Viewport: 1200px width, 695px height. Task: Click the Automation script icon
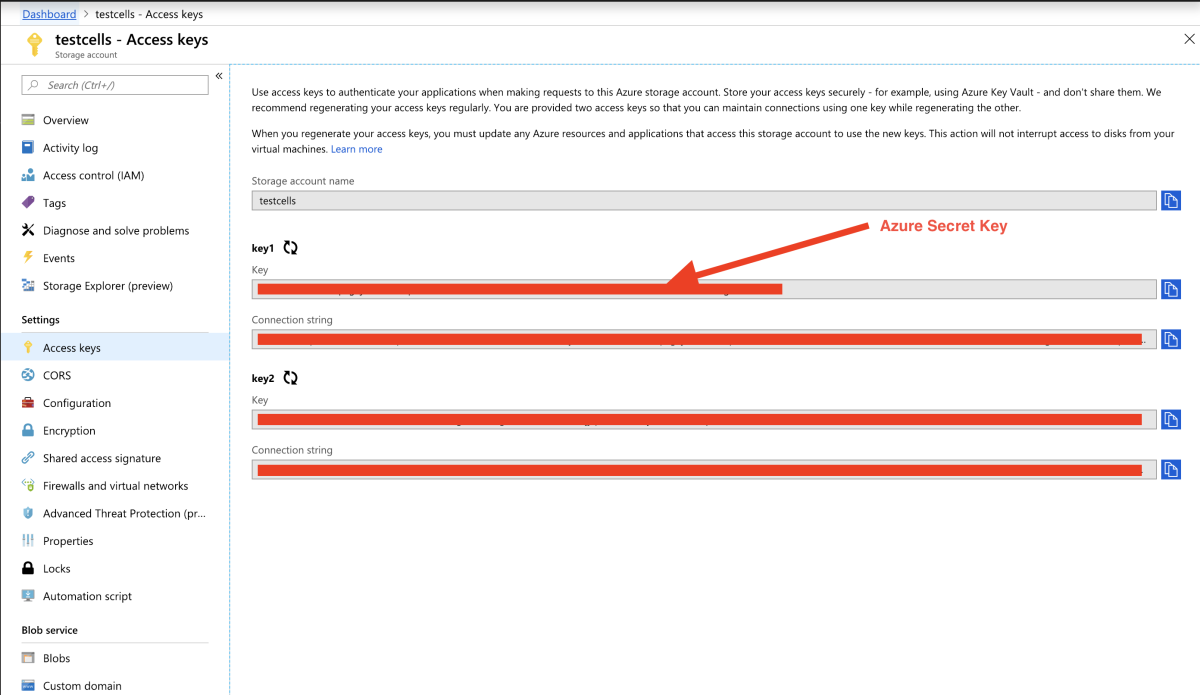tap(28, 596)
